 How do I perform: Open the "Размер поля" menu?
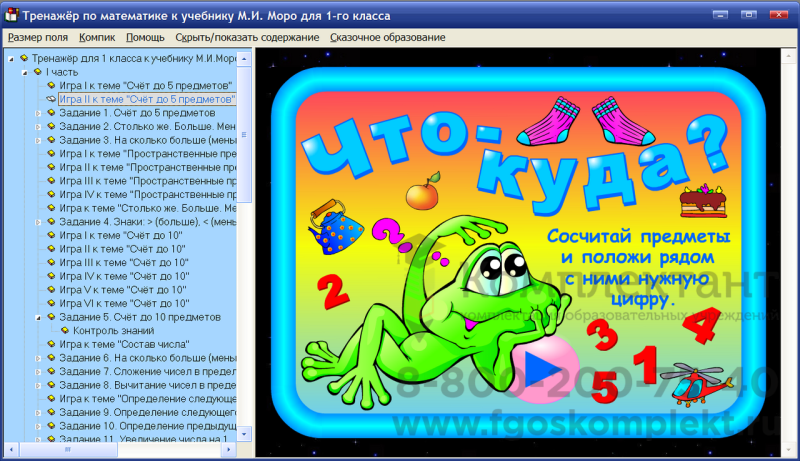click(x=38, y=37)
